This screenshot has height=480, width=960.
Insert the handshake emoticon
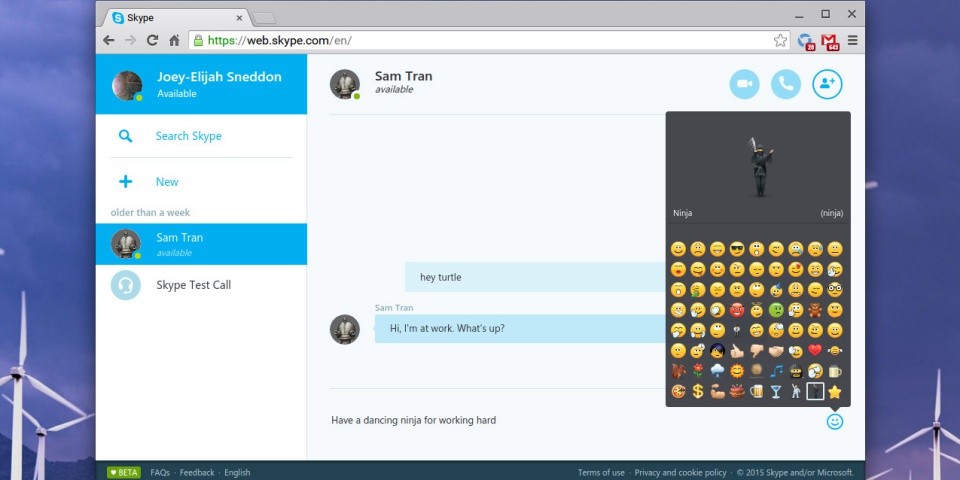coord(776,350)
